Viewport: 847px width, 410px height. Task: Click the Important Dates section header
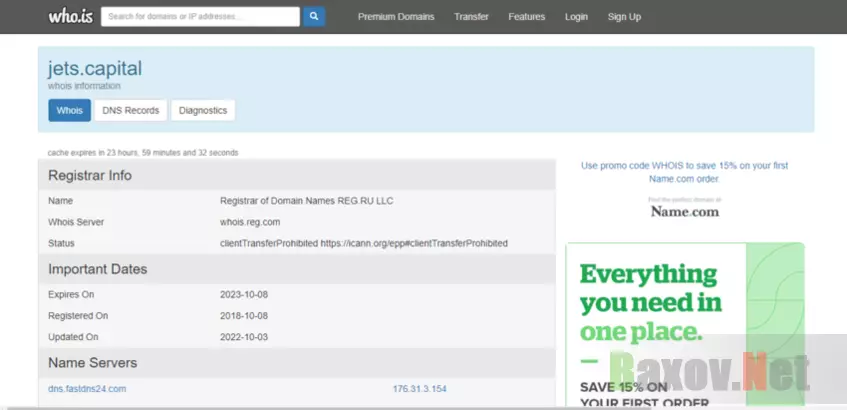[297, 269]
